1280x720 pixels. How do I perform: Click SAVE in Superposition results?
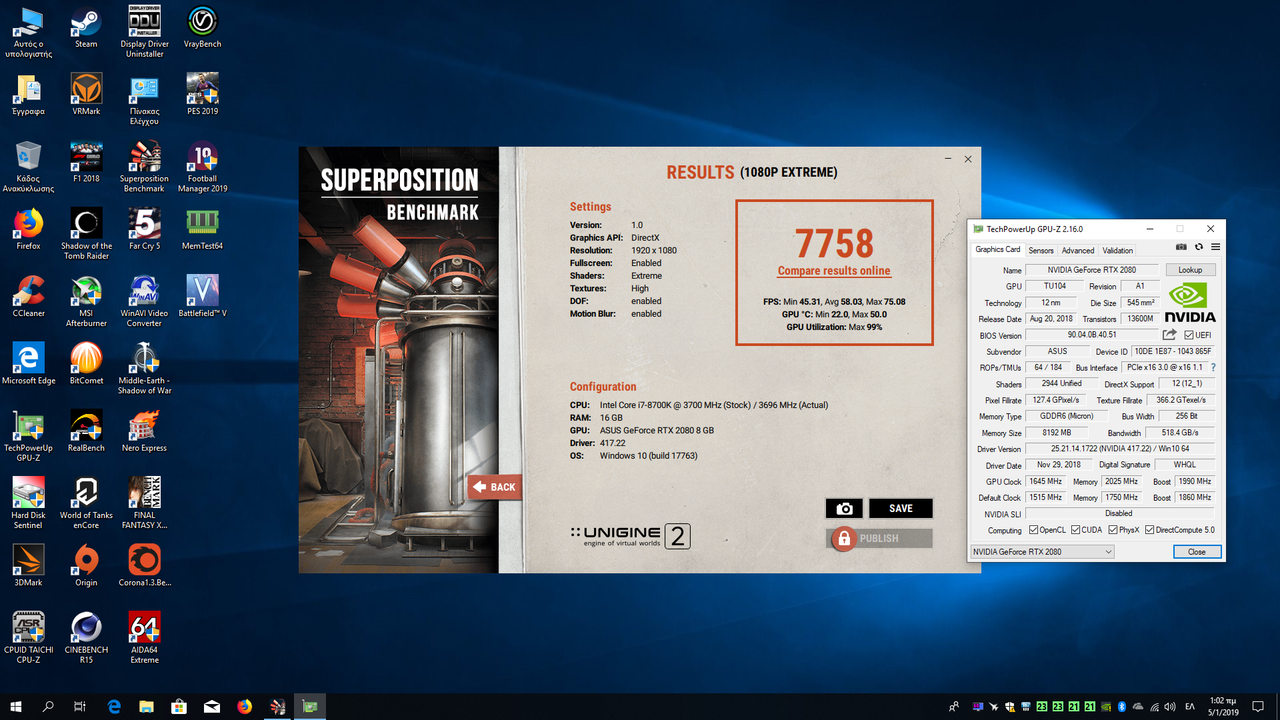[x=900, y=508]
